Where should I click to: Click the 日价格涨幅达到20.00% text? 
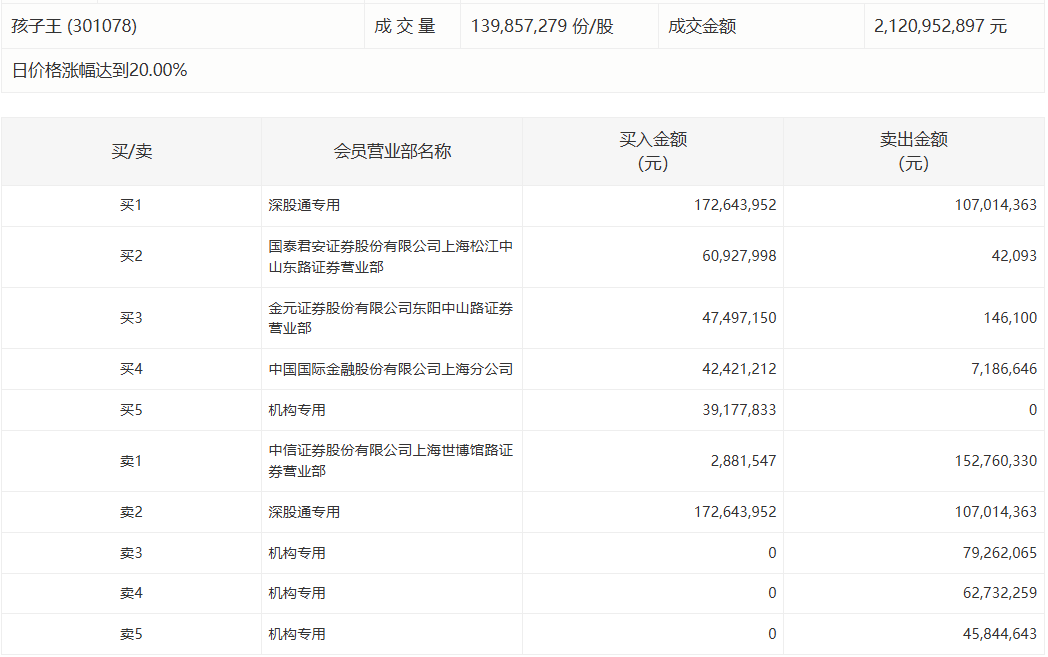100,71
